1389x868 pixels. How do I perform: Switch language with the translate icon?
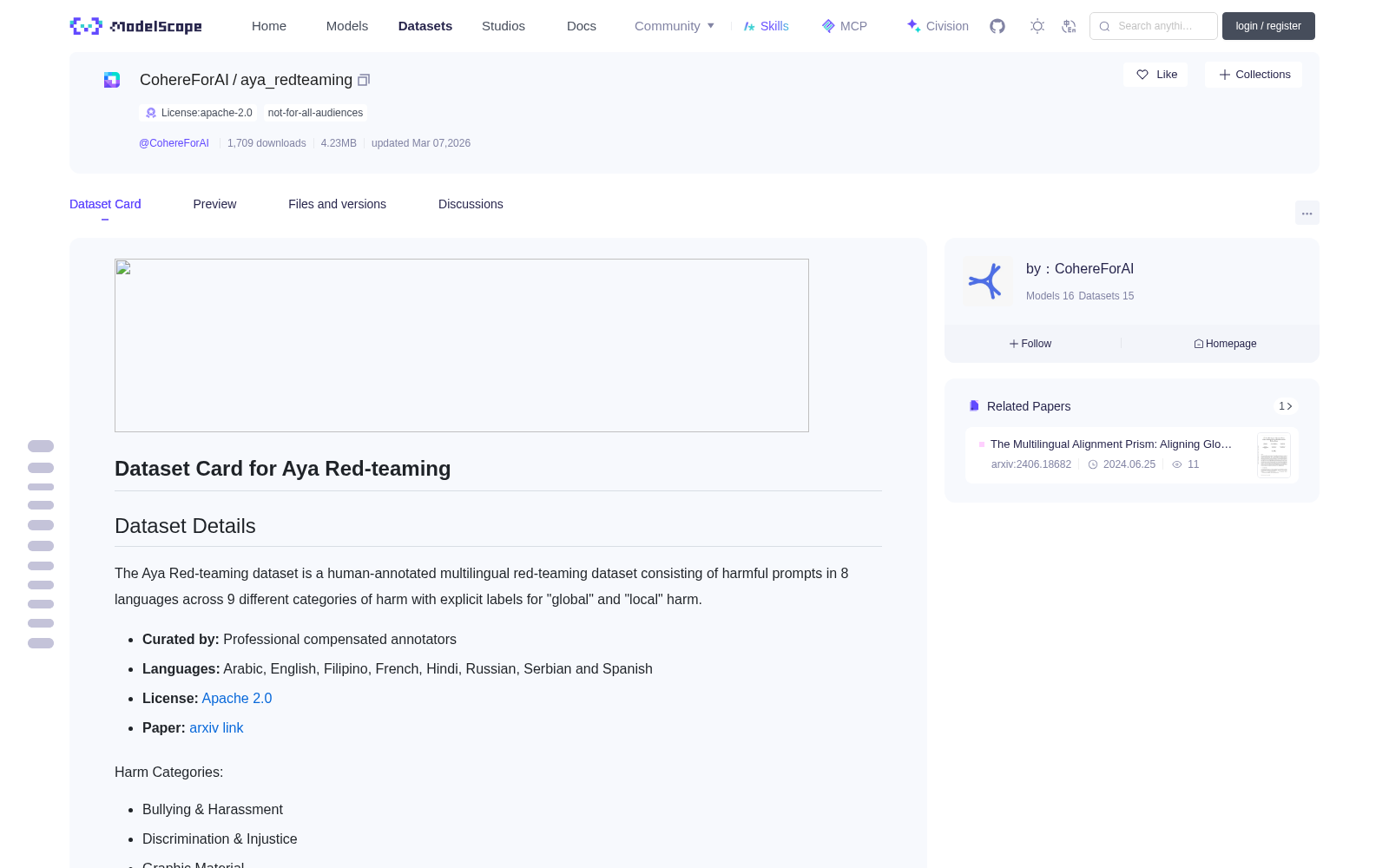click(x=1069, y=26)
